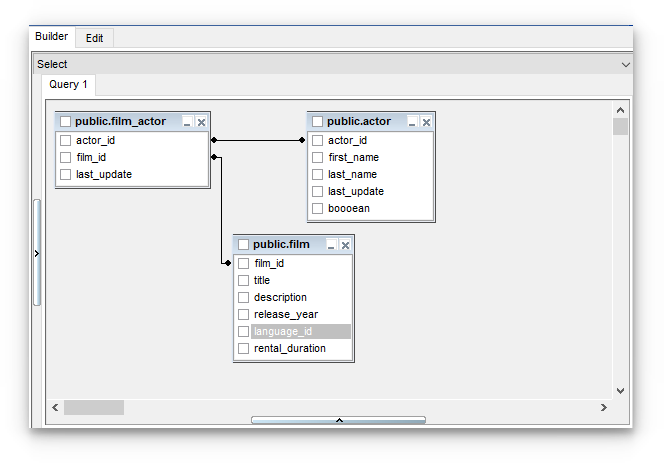664x463 pixels.
Task: Click the vertical scrollbar thumb
Action: (x=620, y=126)
